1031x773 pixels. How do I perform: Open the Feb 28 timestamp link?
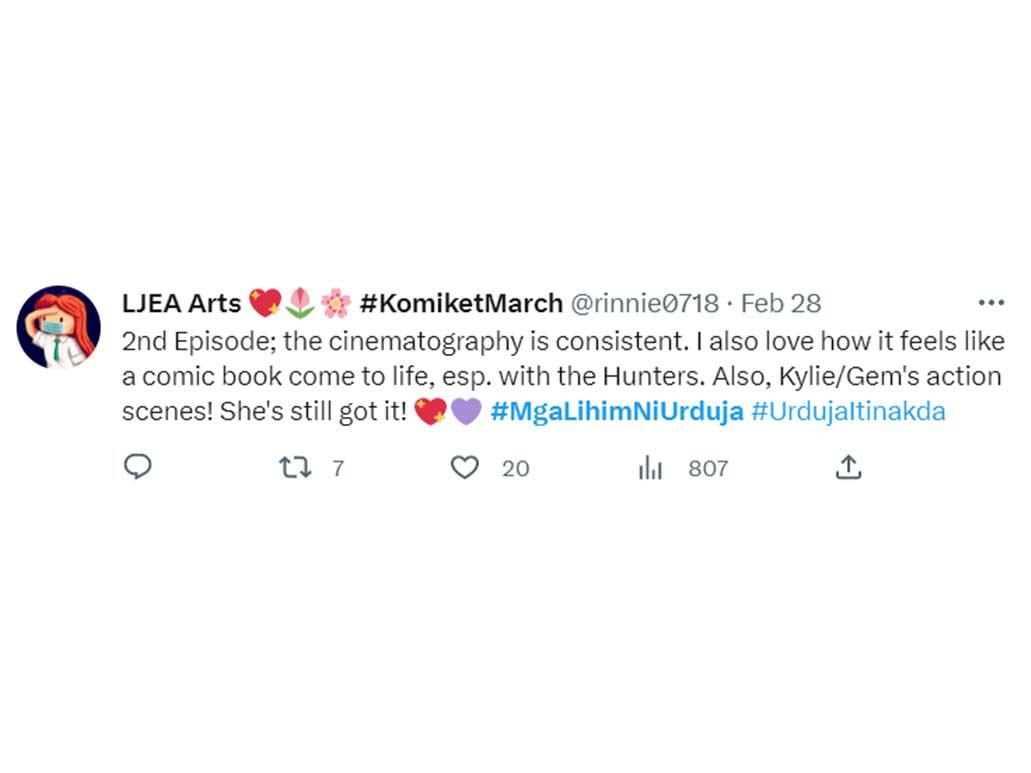coord(780,303)
